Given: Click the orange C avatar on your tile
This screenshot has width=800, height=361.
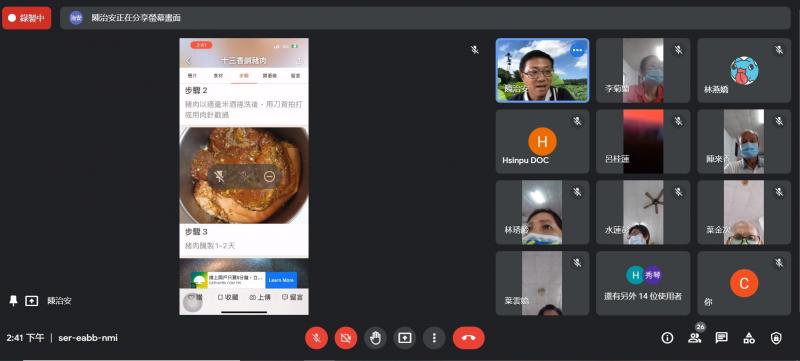Looking at the screenshot, I should click(x=744, y=283).
